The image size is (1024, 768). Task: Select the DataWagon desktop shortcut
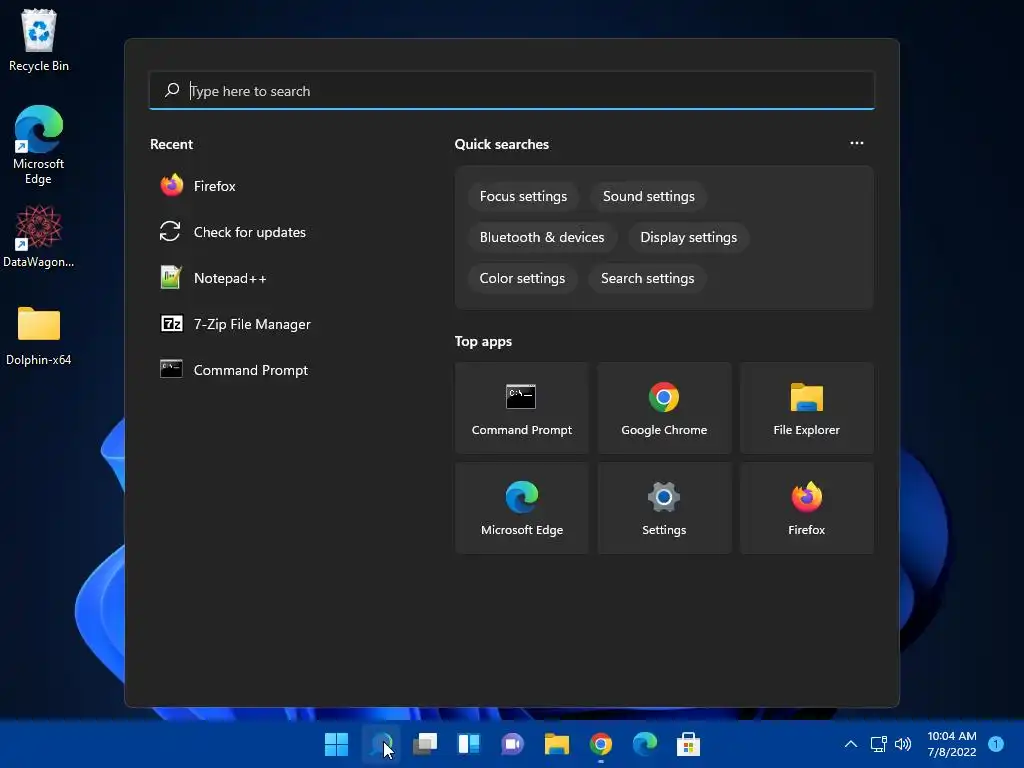(39, 236)
